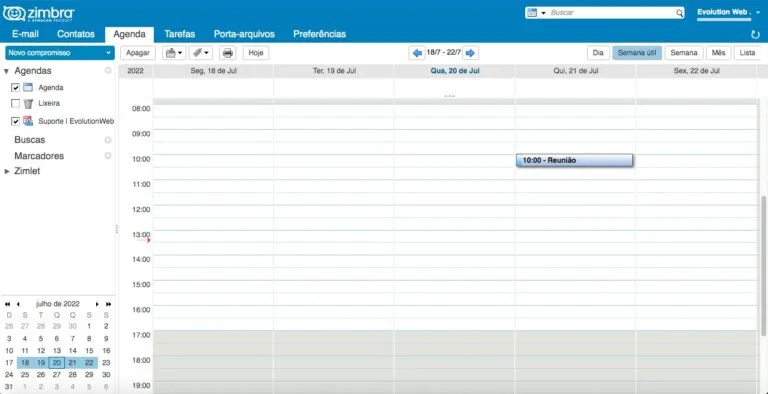Click the print icon

click(x=228, y=53)
